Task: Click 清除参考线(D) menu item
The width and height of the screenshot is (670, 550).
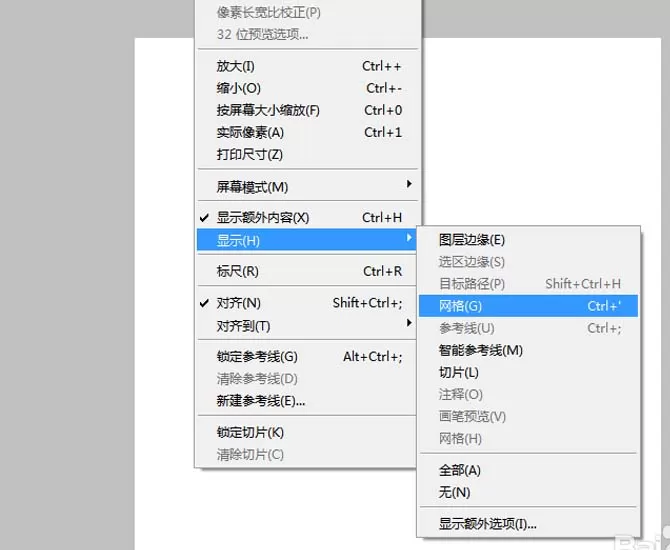Action: 307,379
